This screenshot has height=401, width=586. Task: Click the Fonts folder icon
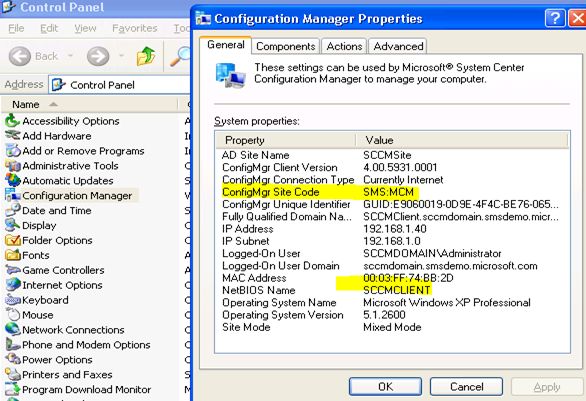(x=12, y=255)
